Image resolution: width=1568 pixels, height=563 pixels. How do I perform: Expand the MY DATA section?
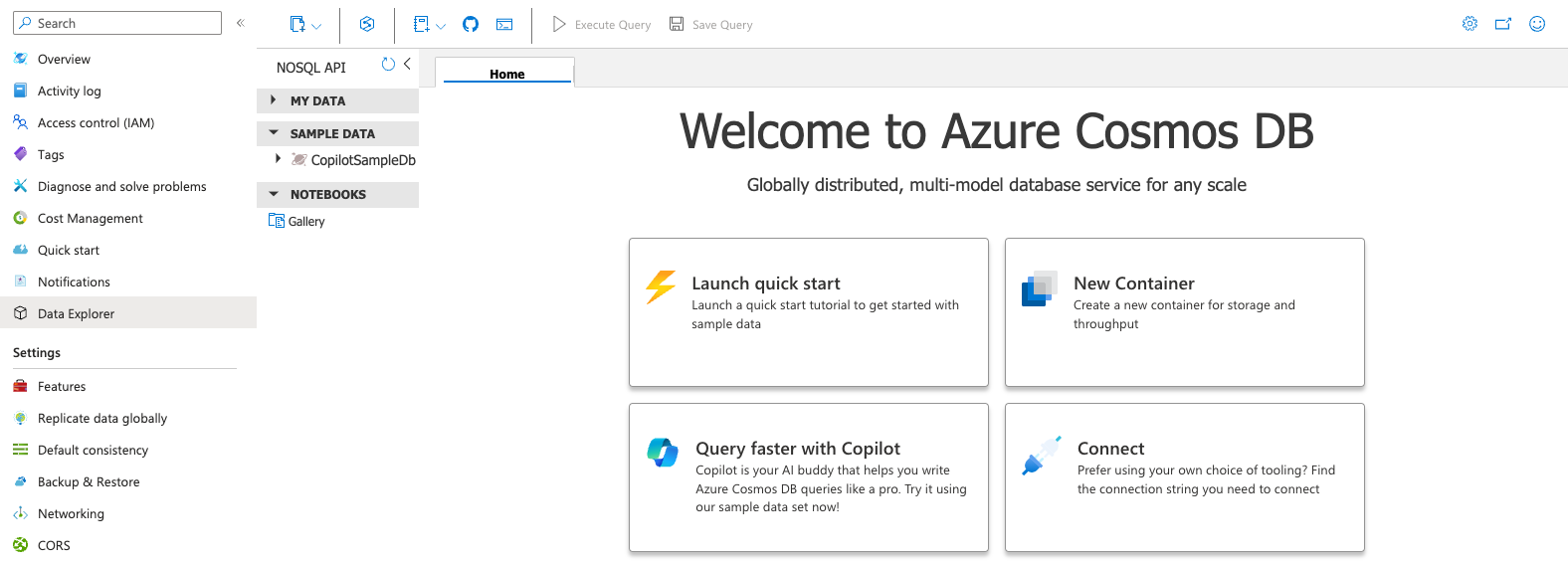[x=274, y=100]
